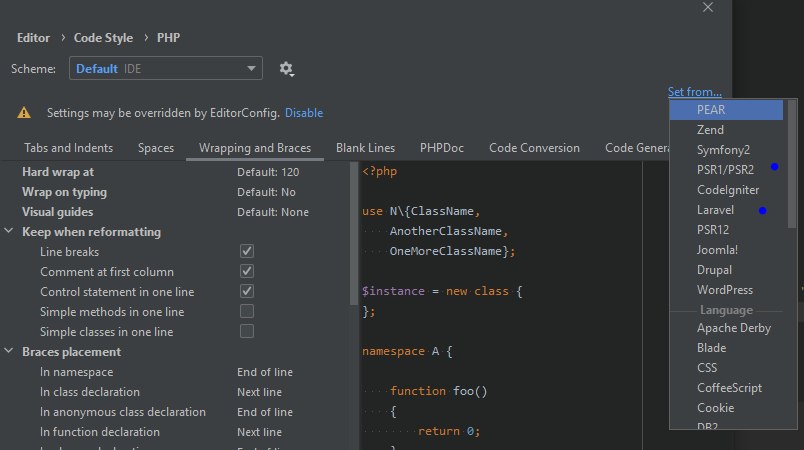Select PEAR from the Set from list
This screenshot has height=450, width=804.
click(711, 110)
